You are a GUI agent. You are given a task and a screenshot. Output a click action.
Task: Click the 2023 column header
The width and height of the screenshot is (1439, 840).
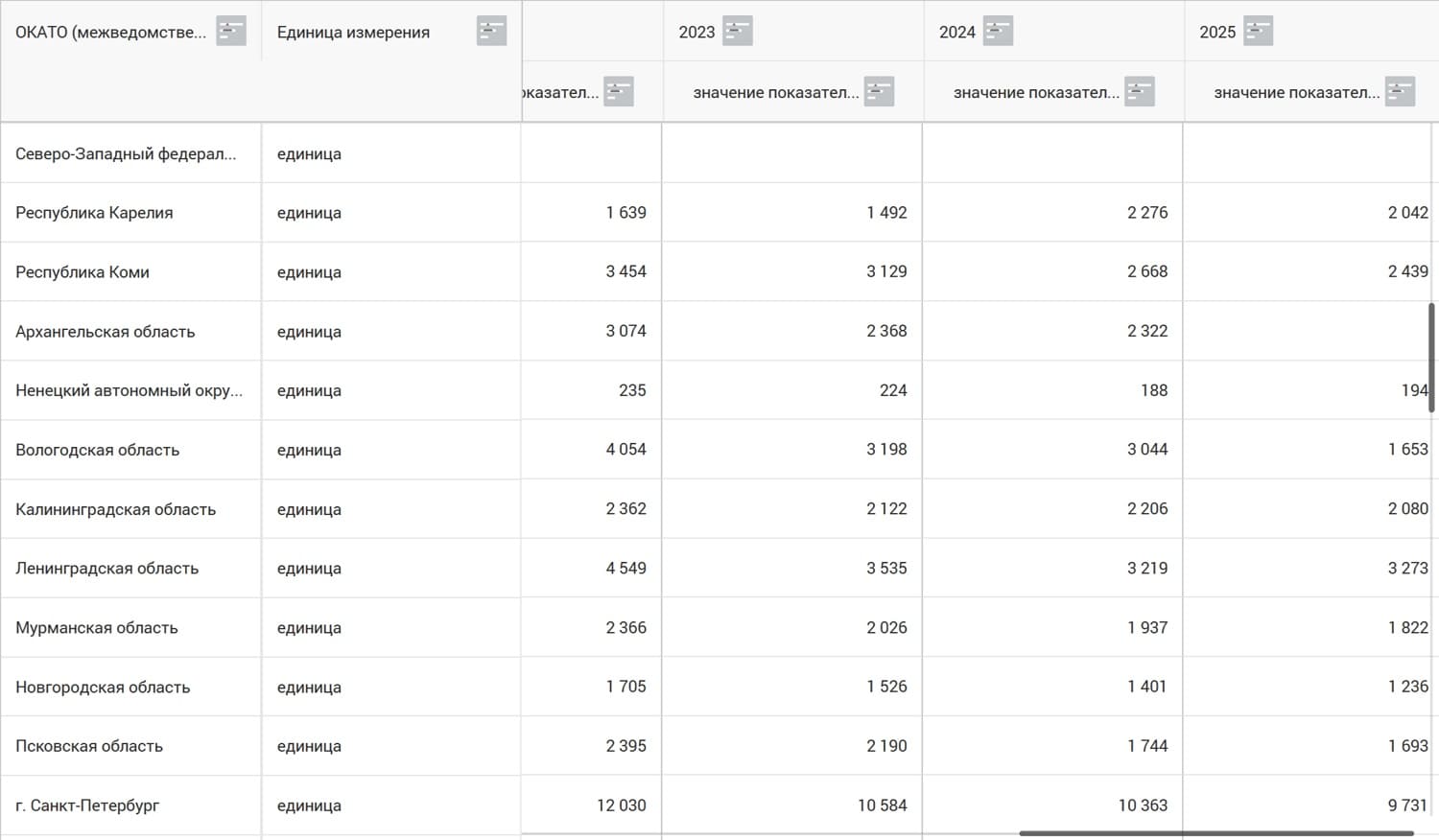click(x=696, y=33)
